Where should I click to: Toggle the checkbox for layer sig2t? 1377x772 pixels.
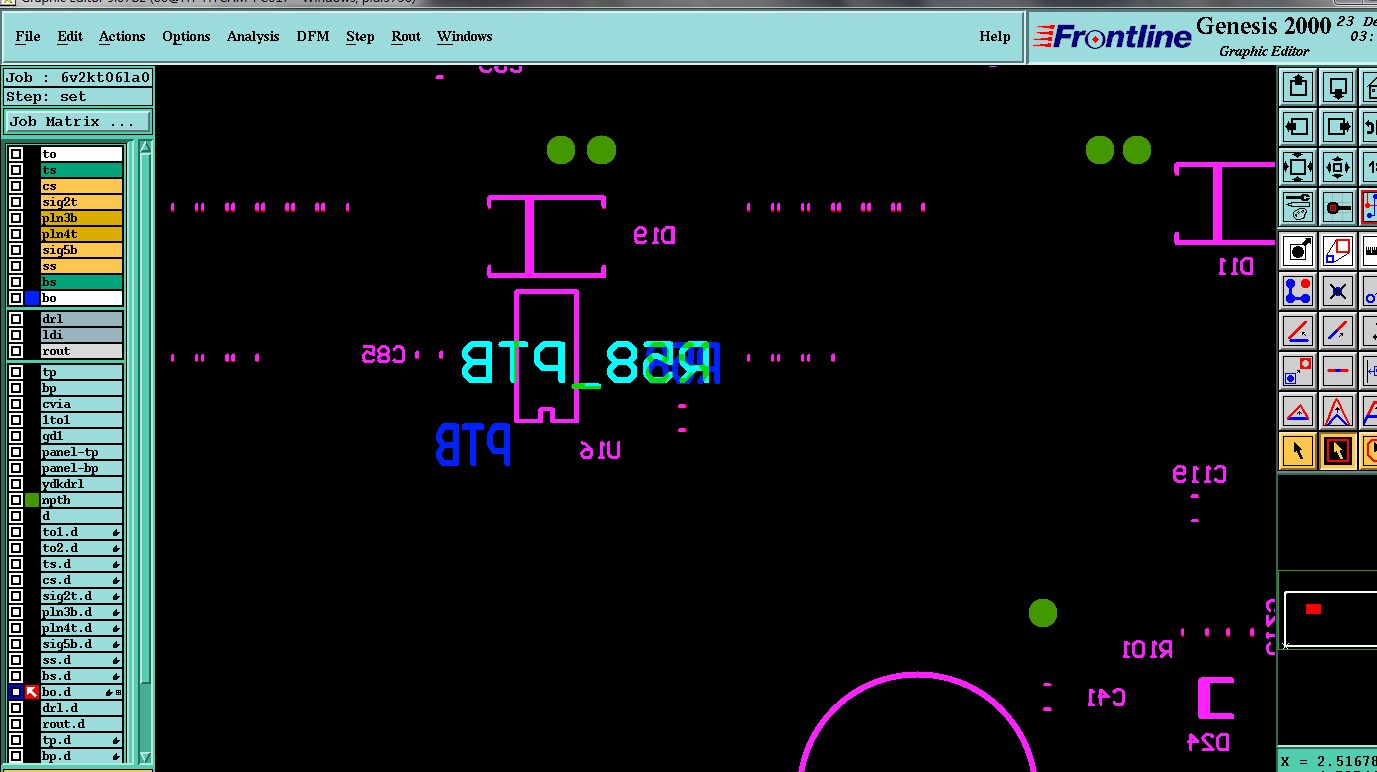tap(16, 202)
